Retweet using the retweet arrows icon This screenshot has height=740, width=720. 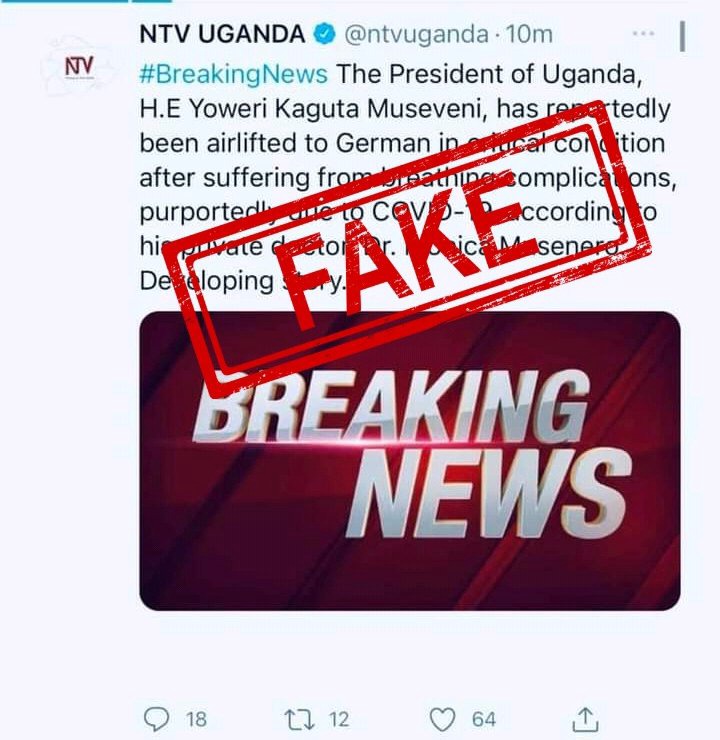pyautogui.click(x=299, y=720)
